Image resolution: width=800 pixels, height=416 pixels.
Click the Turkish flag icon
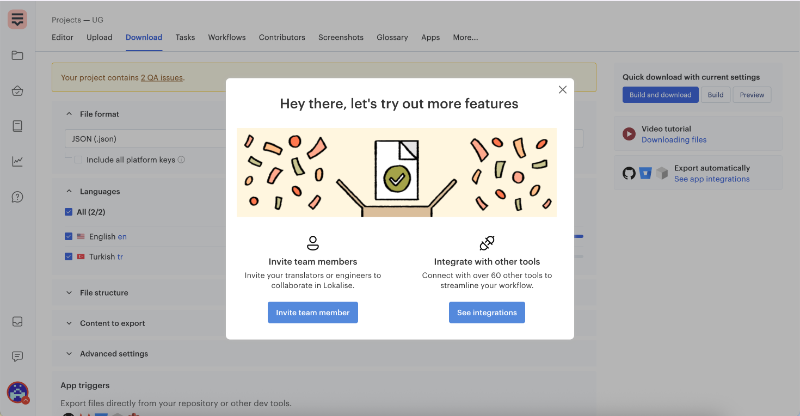click(x=81, y=256)
